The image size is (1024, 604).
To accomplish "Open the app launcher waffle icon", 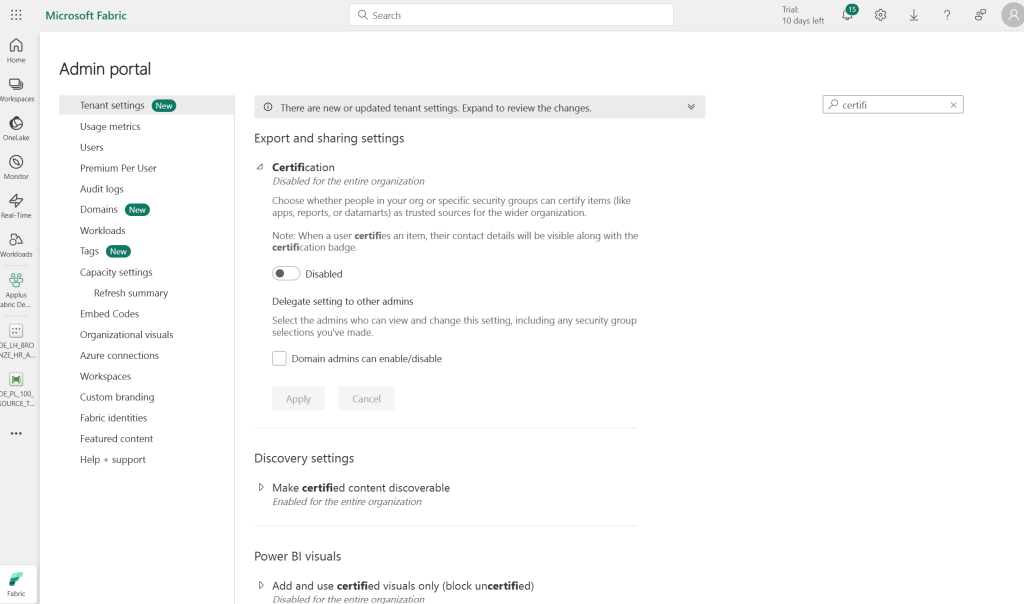I will (16, 15).
